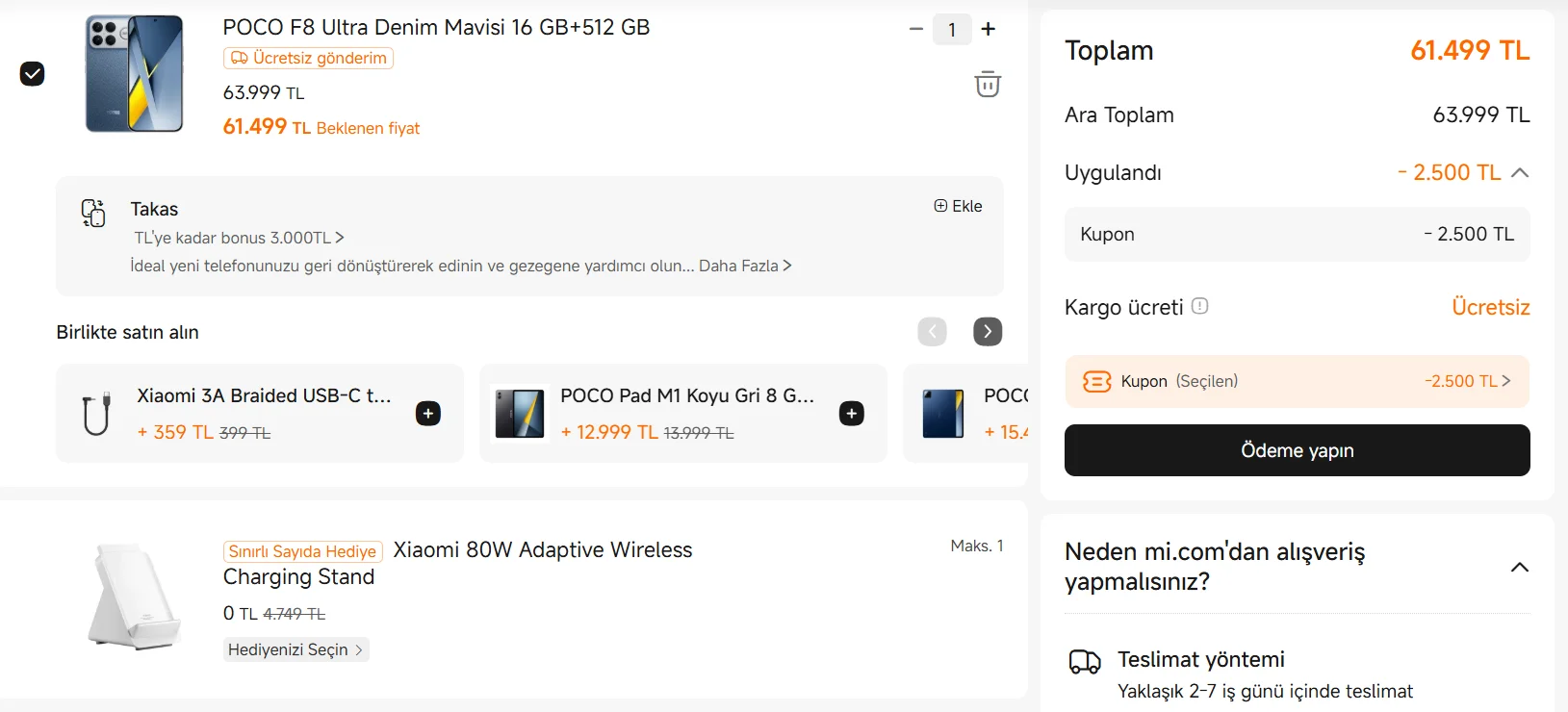Open Hediyenizi Seçin gift selector
Image resolution: width=1568 pixels, height=712 pixels.
296,649
